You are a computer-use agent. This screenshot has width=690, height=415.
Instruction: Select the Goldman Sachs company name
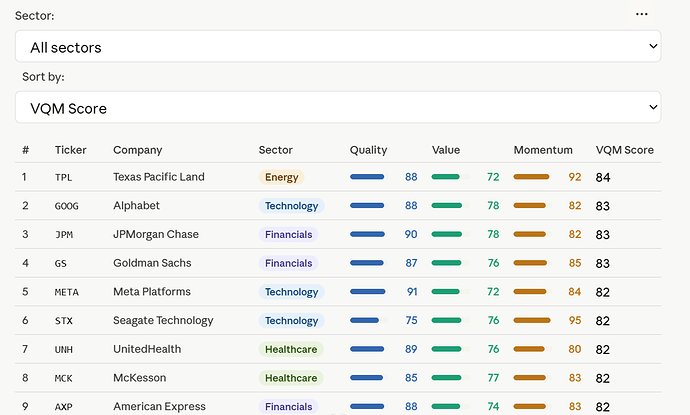click(152, 263)
